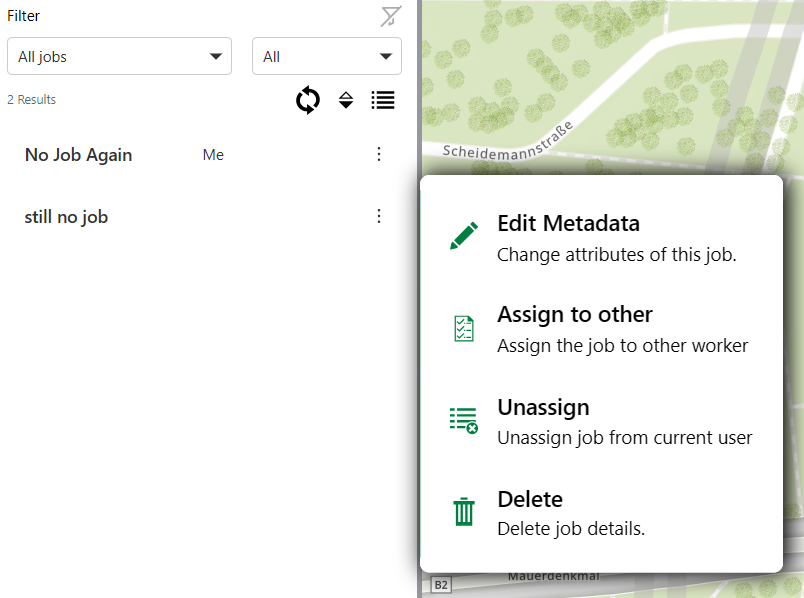This screenshot has width=804, height=598.
Task: Open the job titled No Job Again
Action: 76,155
